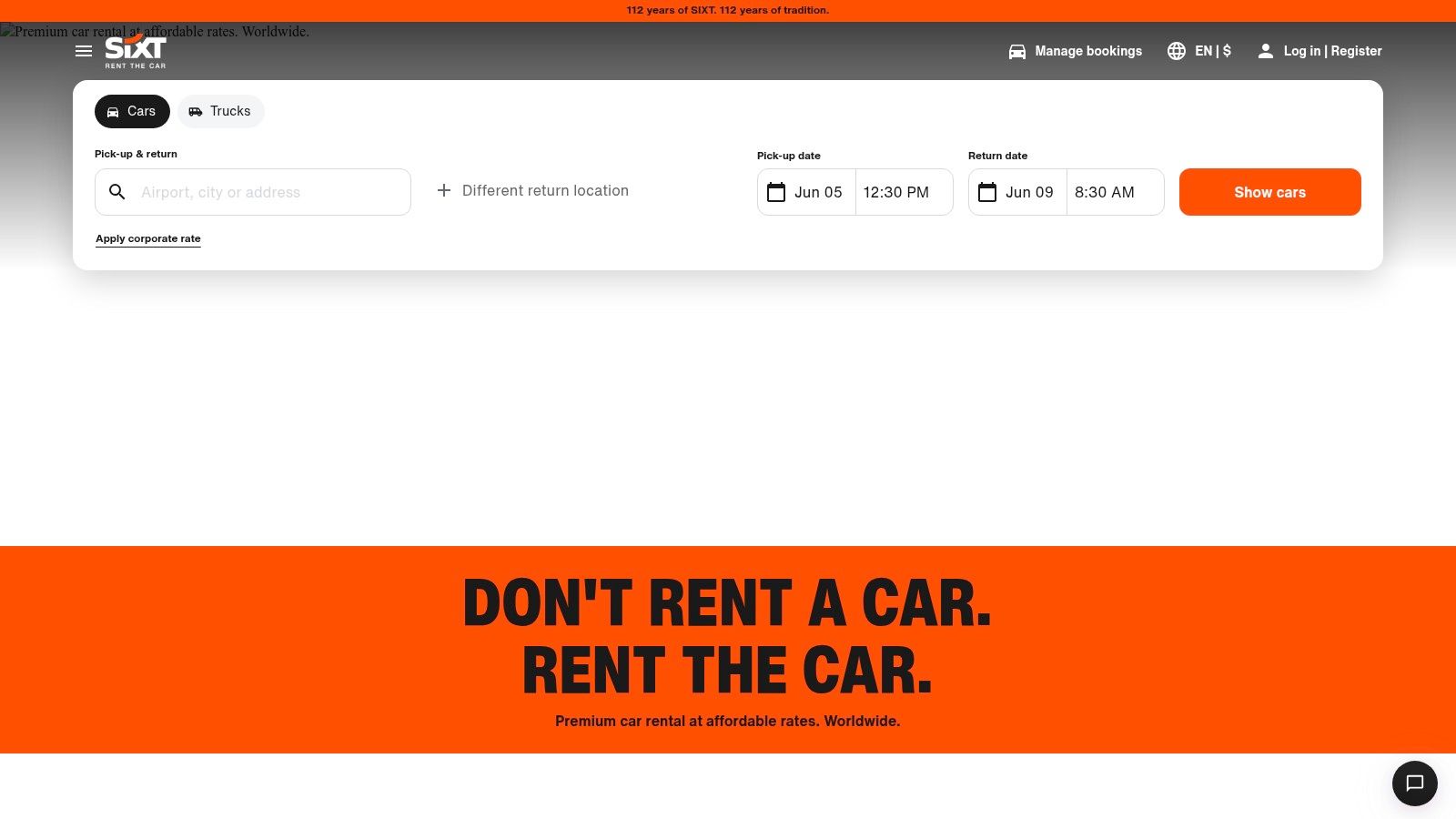Click Log in | Register

(1331, 51)
